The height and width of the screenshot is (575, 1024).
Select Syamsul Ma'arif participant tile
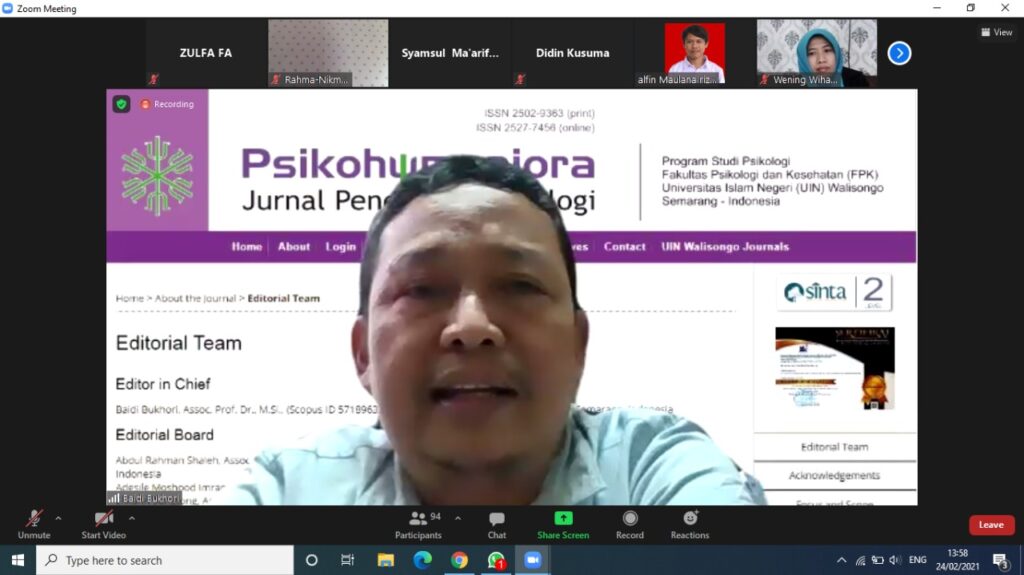point(450,53)
